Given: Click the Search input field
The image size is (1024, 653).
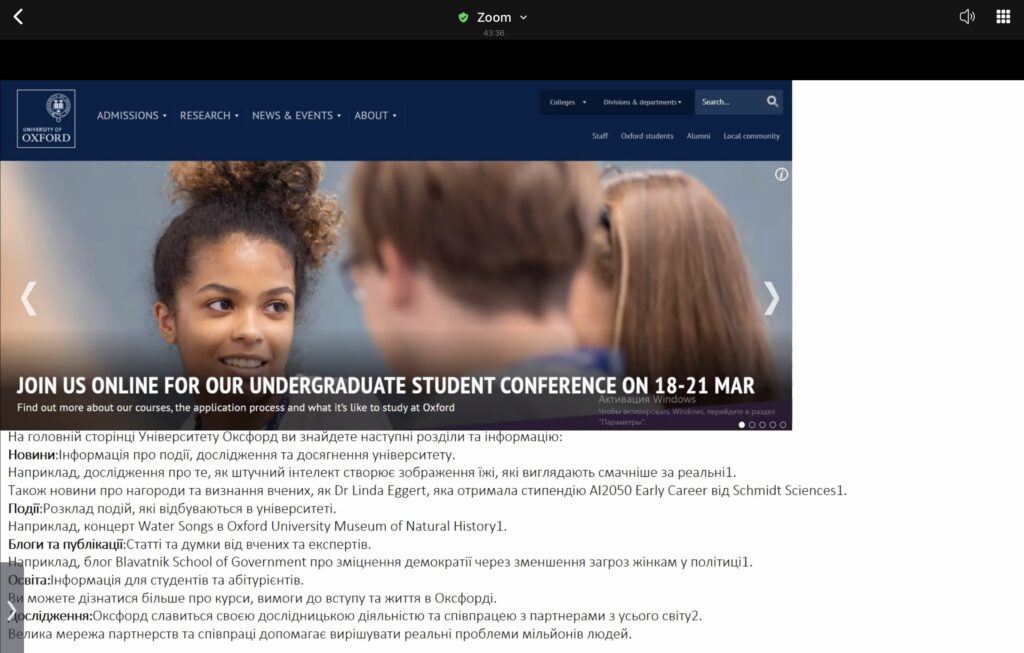Looking at the screenshot, I should tap(728, 102).
